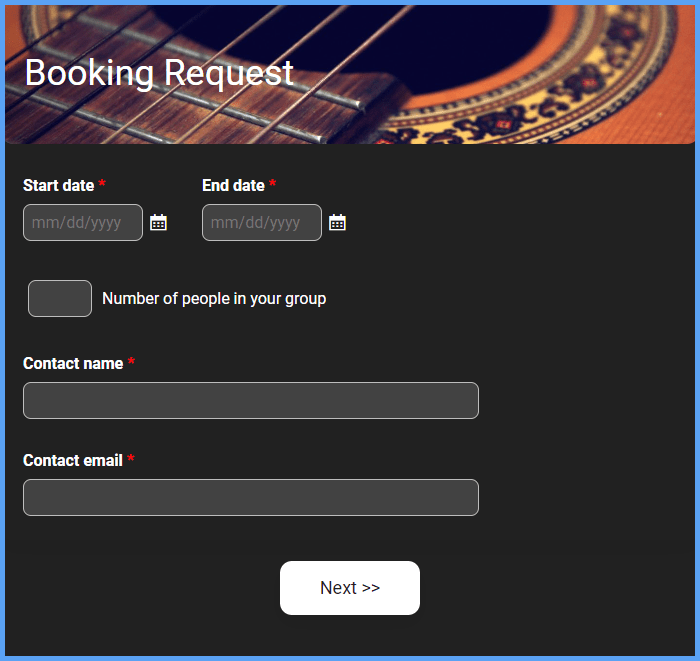Click the Contact name label
700x661 pixels.
[x=73, y=363]
